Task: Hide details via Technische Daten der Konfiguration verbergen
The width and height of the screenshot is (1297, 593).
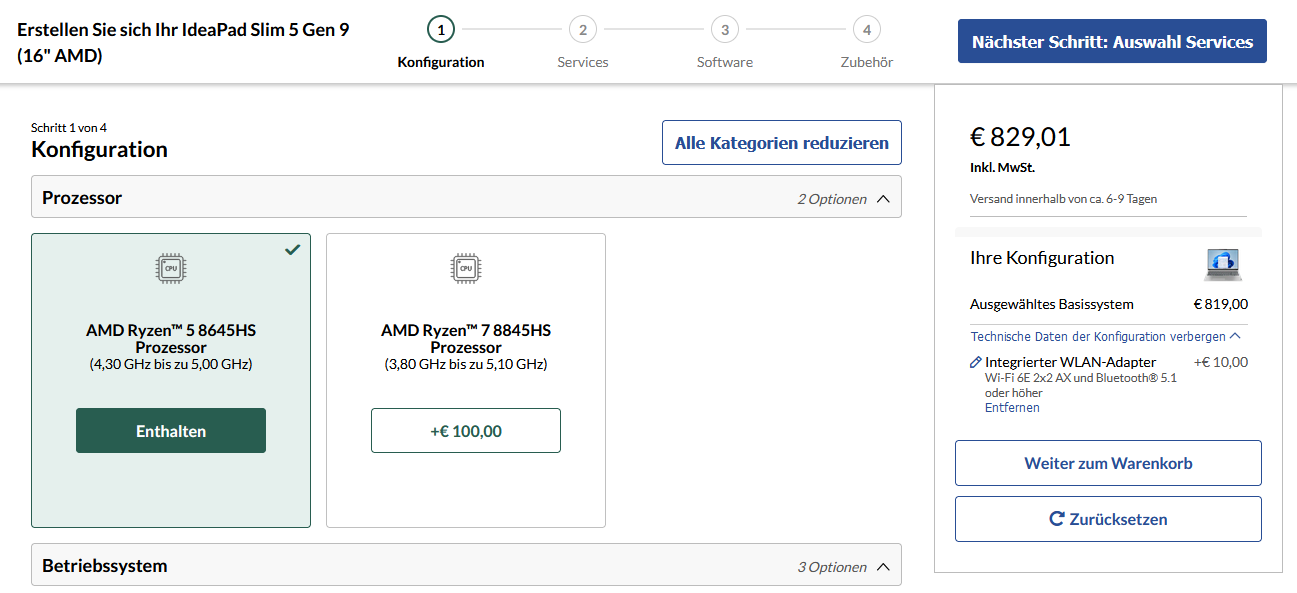Action: 1106,337
